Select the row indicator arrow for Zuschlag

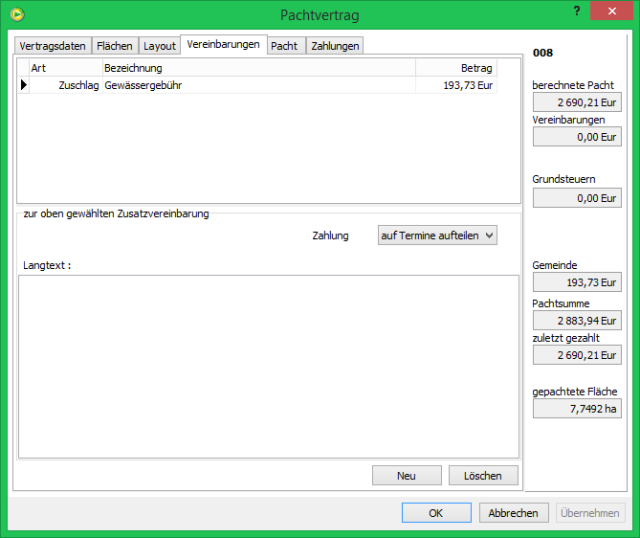[23, 86]
